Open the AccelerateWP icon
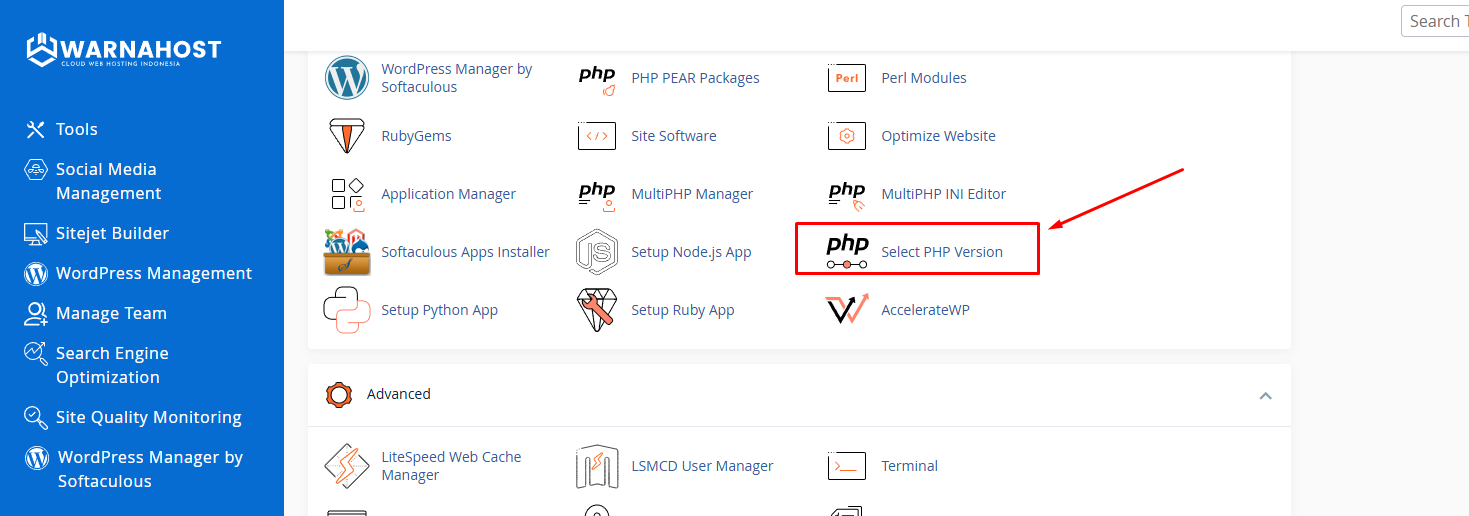The height and width of the screenshot is (516, 1469). pyautogui.click(x=847, y=310)
